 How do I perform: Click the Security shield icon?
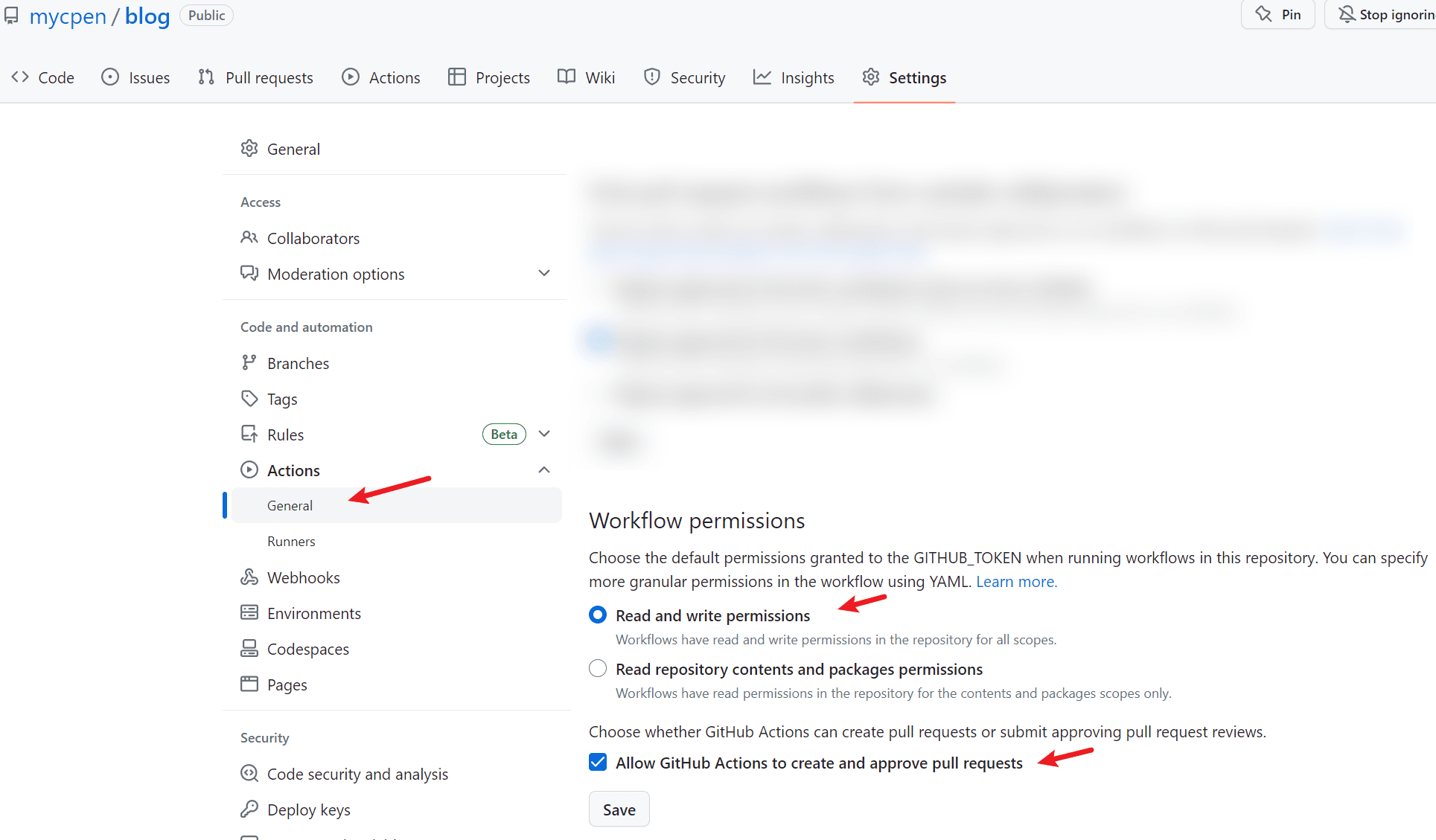pyautogui.click(x=652, y=77)
